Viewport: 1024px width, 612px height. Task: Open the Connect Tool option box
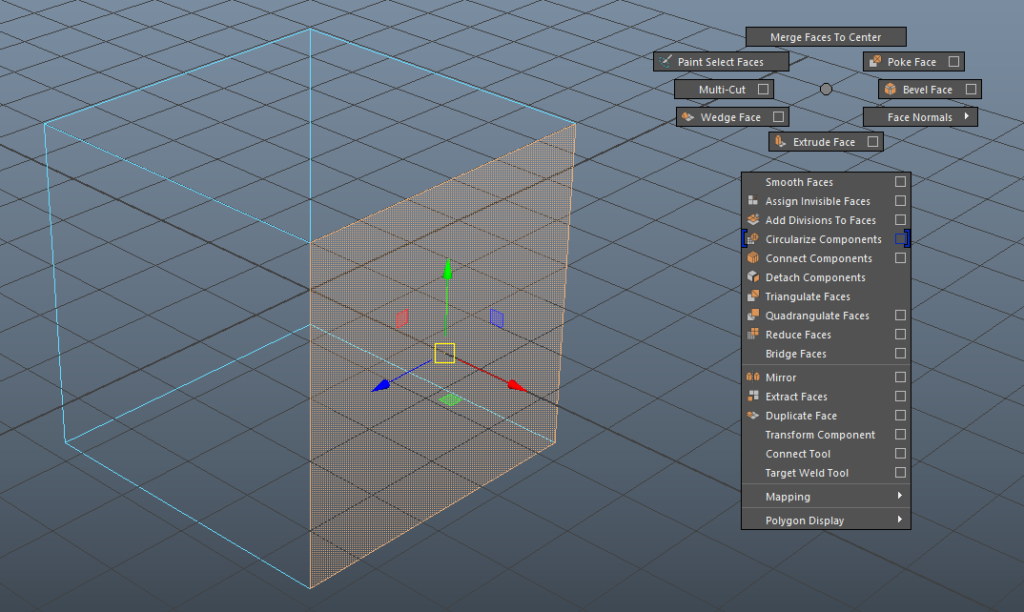(900, 453)
